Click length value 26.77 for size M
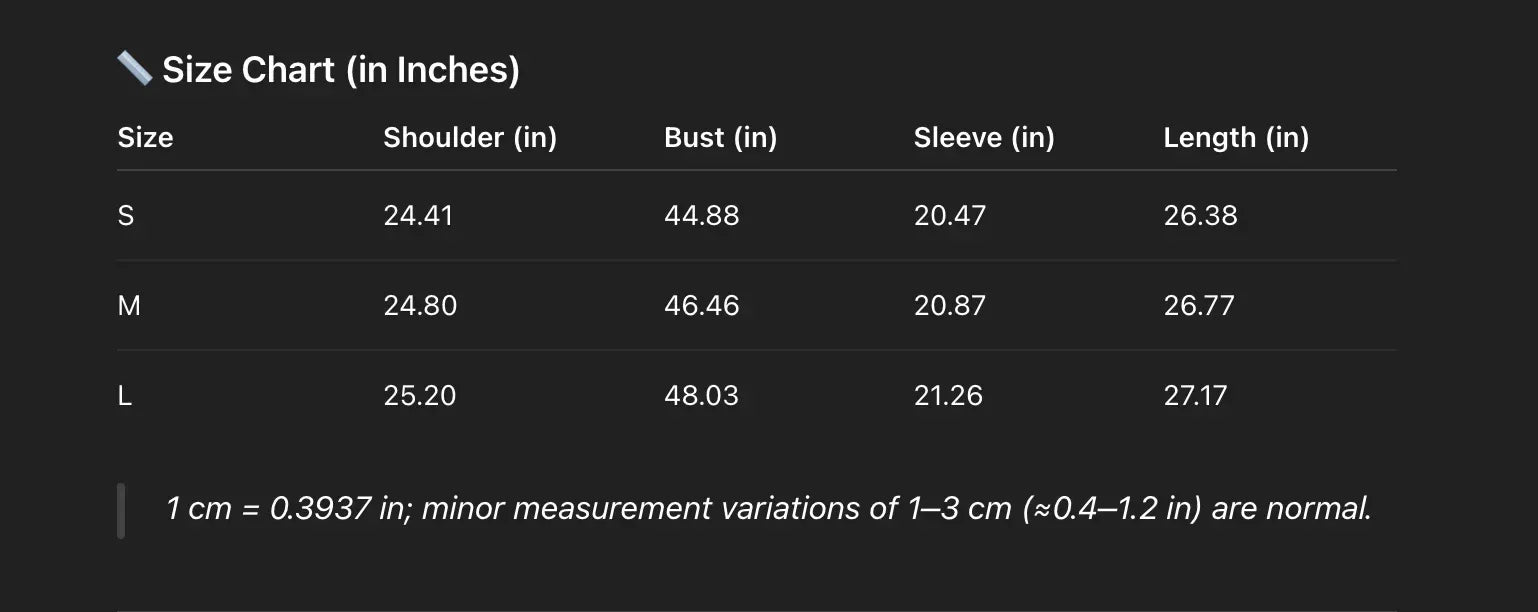The width and height of the screenshot is (1538, 612). [1199, 305]
